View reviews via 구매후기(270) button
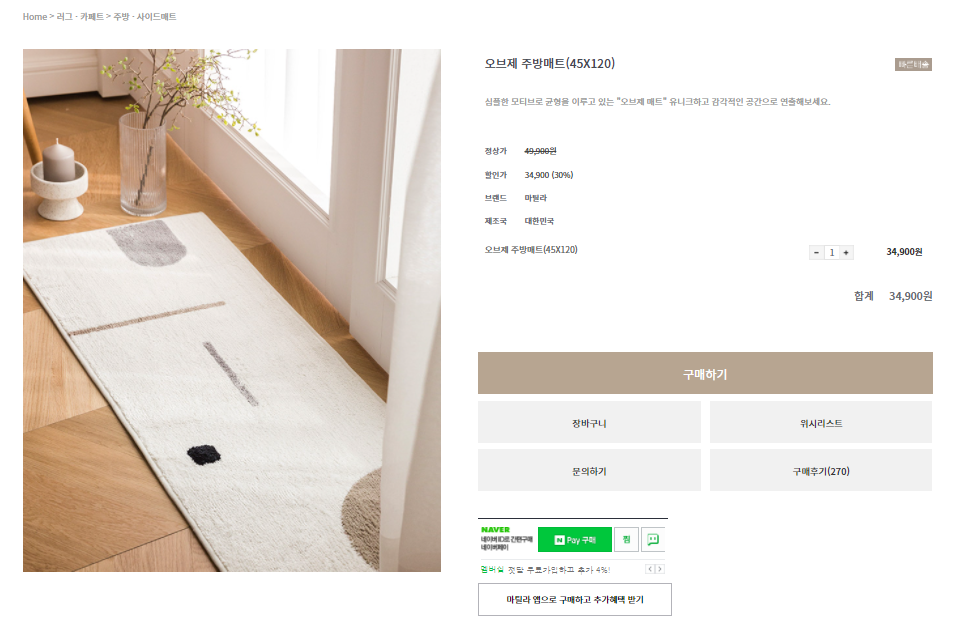 (x=820, y=470)
